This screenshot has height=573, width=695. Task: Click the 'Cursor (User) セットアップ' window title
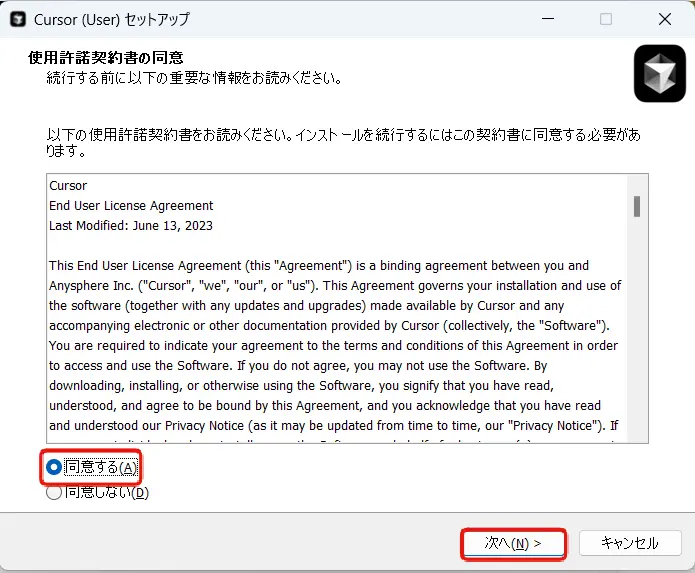pos(112,19)
